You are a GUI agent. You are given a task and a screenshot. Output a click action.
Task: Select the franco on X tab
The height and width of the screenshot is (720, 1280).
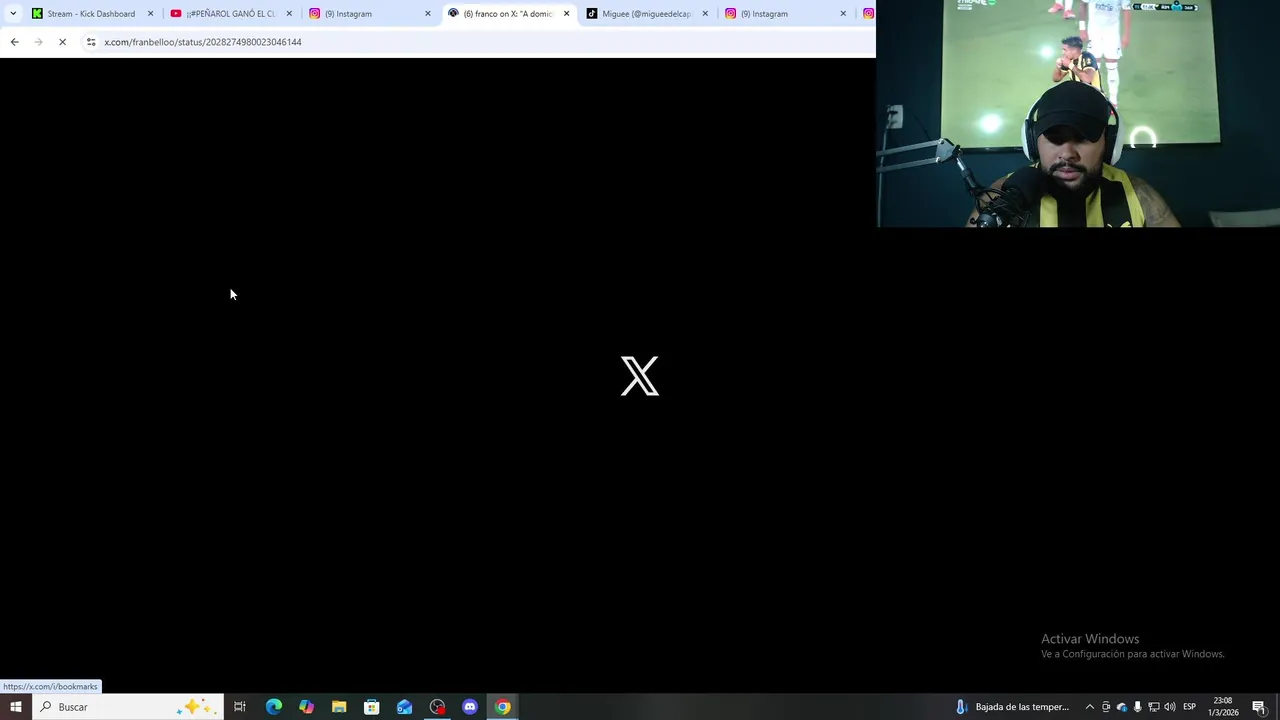pyautogui.click(x=508, y=14)
